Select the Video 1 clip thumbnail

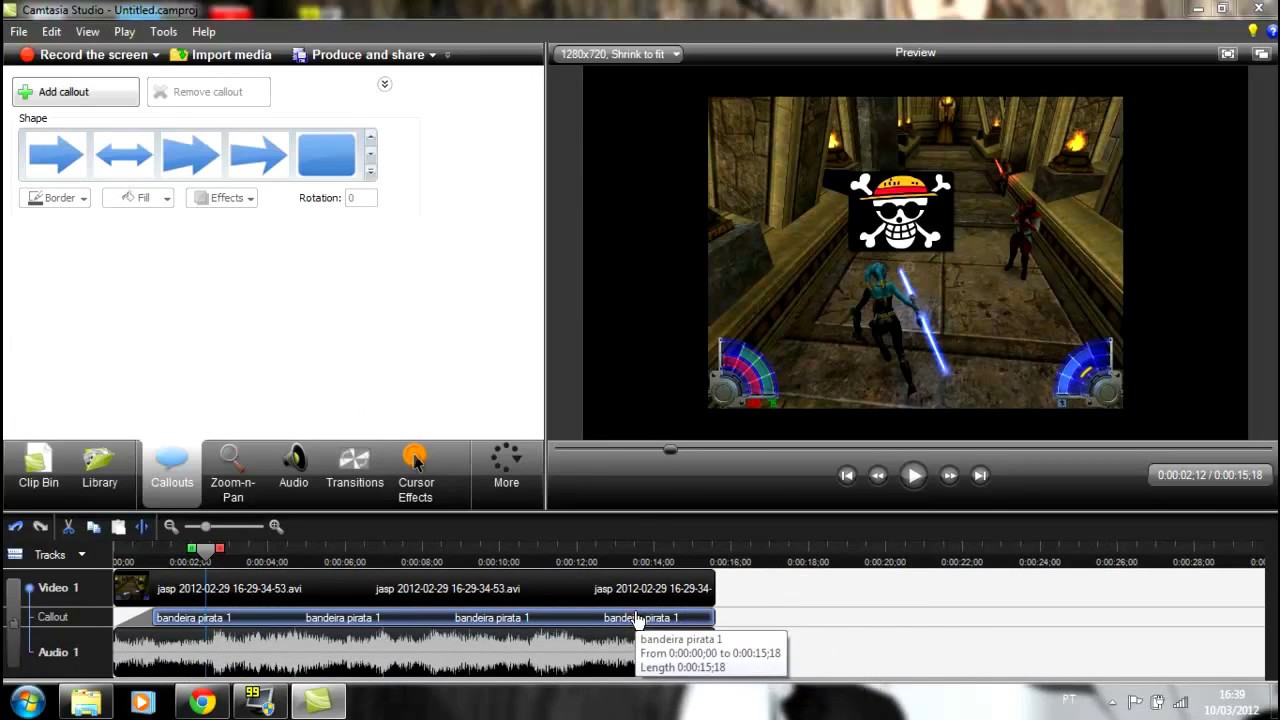click(x=131, y=589)
